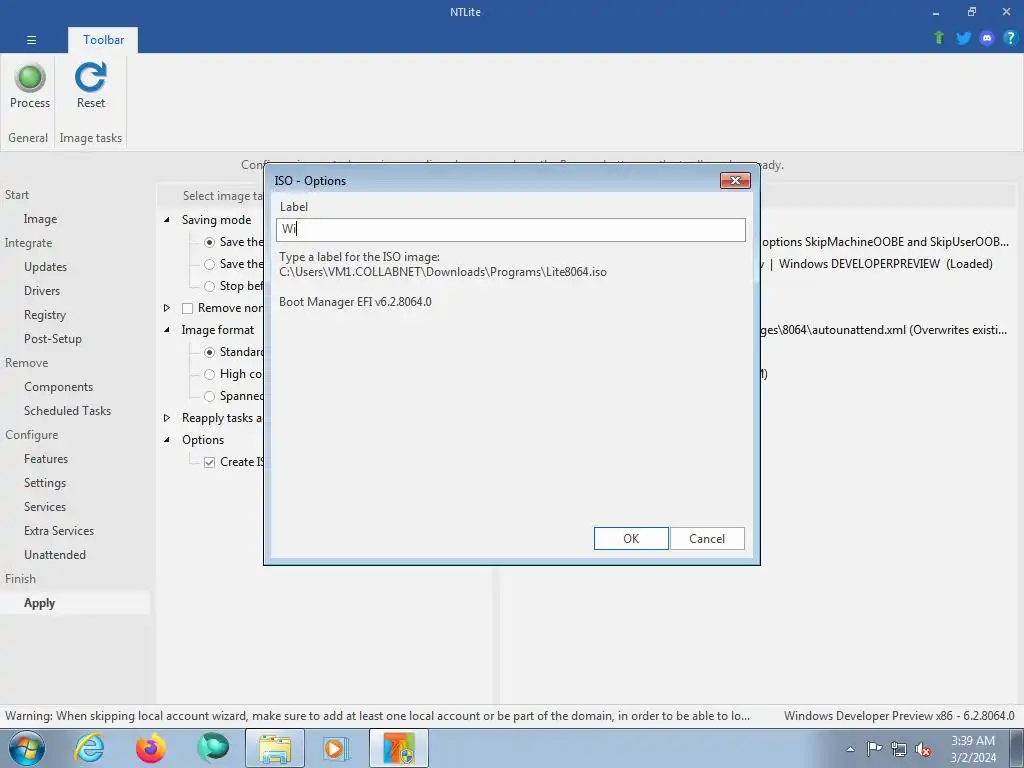Open the Twitter bird icon link
This screenshot has height=768, width=1024.
[x=963, y=38]
